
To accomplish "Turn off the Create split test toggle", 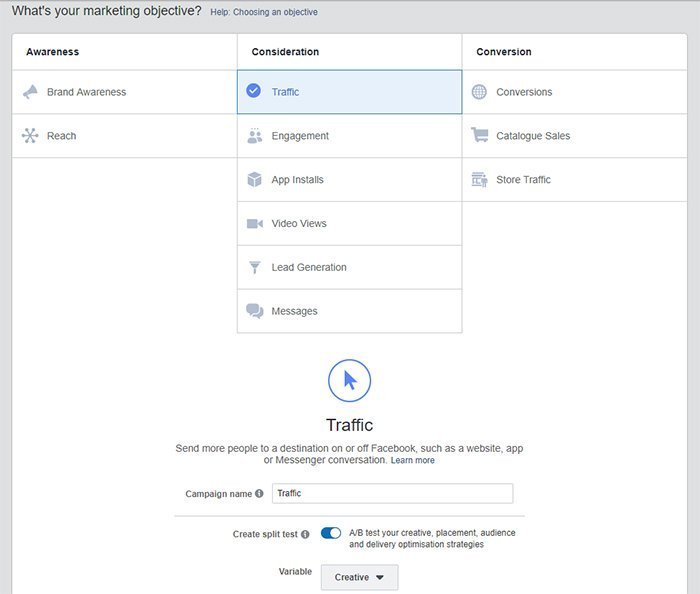I will 331,533.
